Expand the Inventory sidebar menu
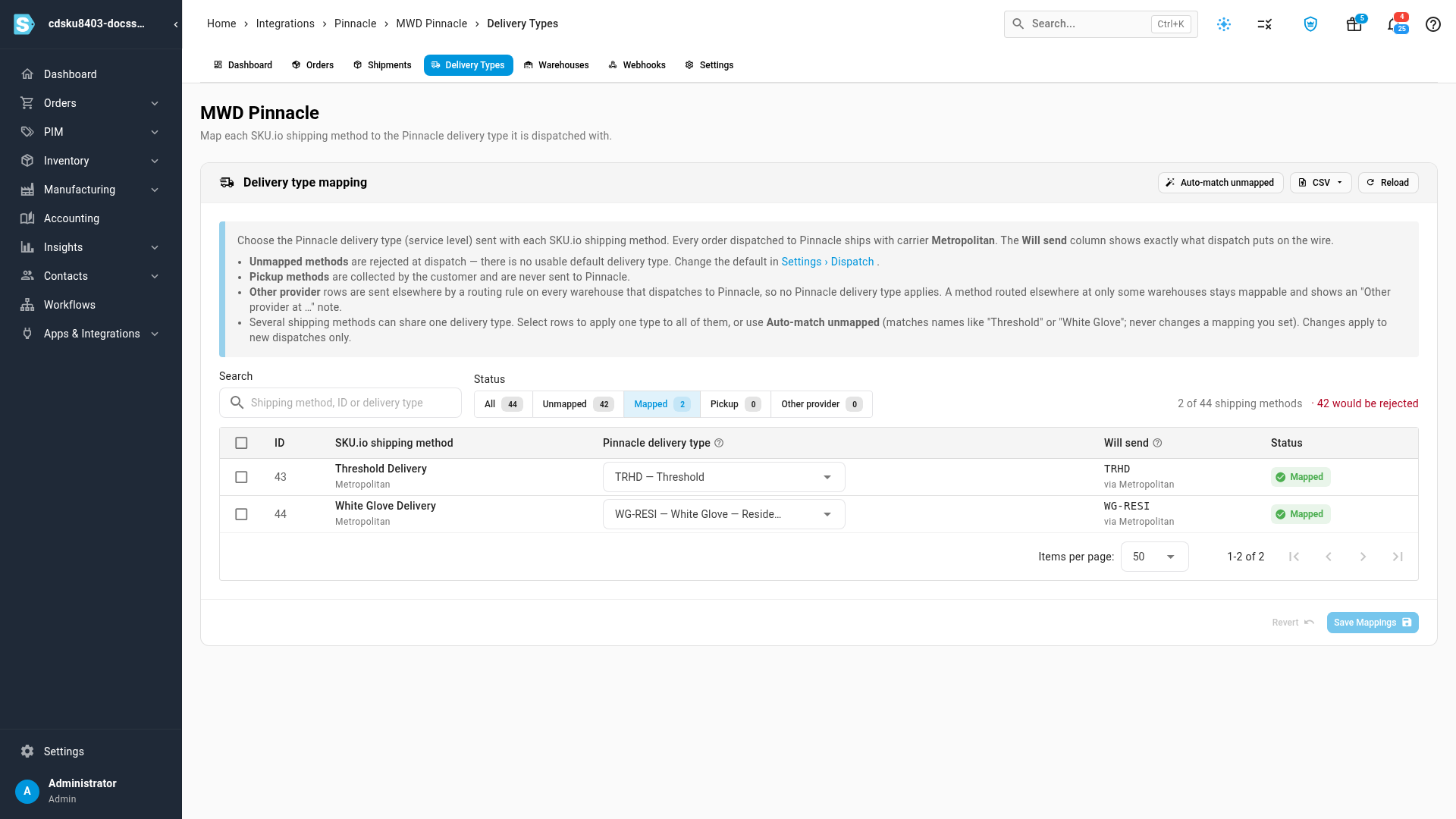 (91, 161)
